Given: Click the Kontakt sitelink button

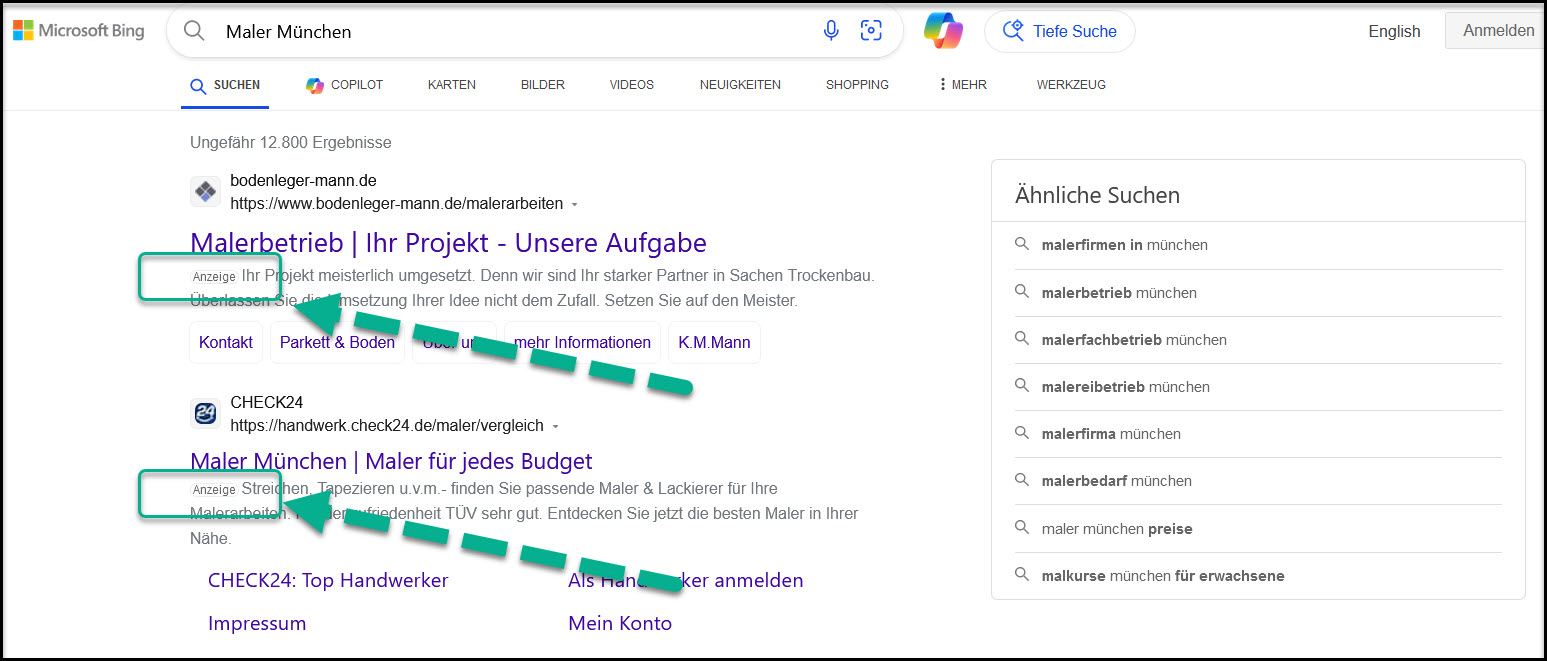Looking at the screenshot, I should pos(226,342).
